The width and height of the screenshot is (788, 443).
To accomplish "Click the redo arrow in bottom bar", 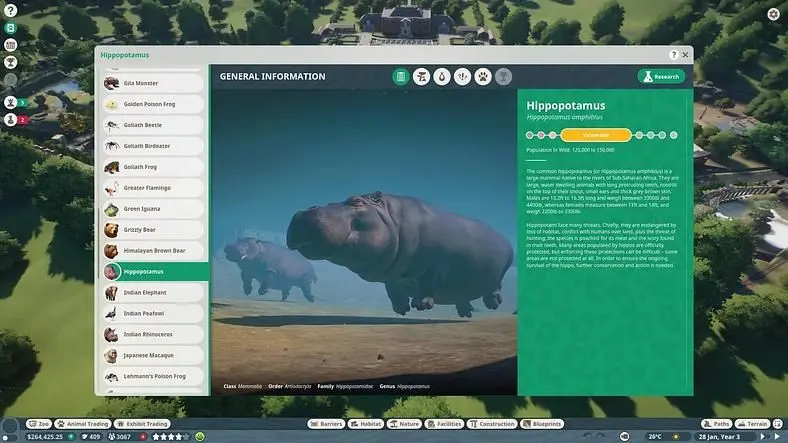I will point(600,437).
